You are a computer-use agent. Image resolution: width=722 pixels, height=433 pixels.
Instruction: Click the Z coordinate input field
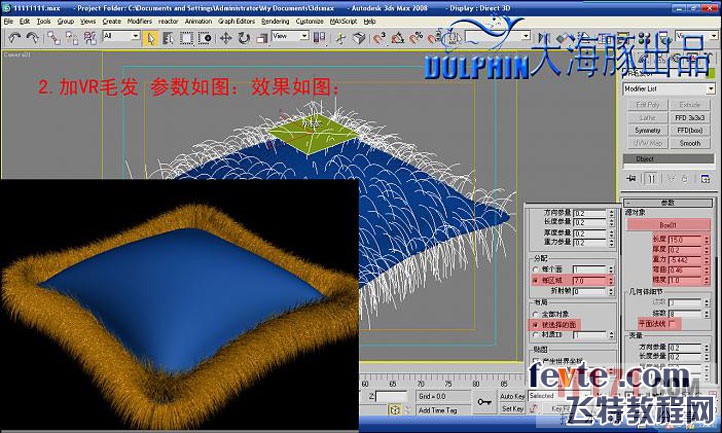(x=391, y=396)
